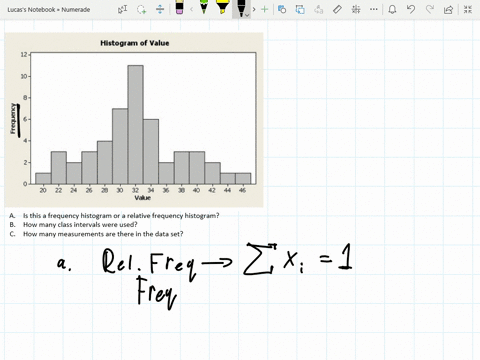Click the 'Frequency' y-axis label
This screenshot has width=480, height=360.
(x=13, y=119)
